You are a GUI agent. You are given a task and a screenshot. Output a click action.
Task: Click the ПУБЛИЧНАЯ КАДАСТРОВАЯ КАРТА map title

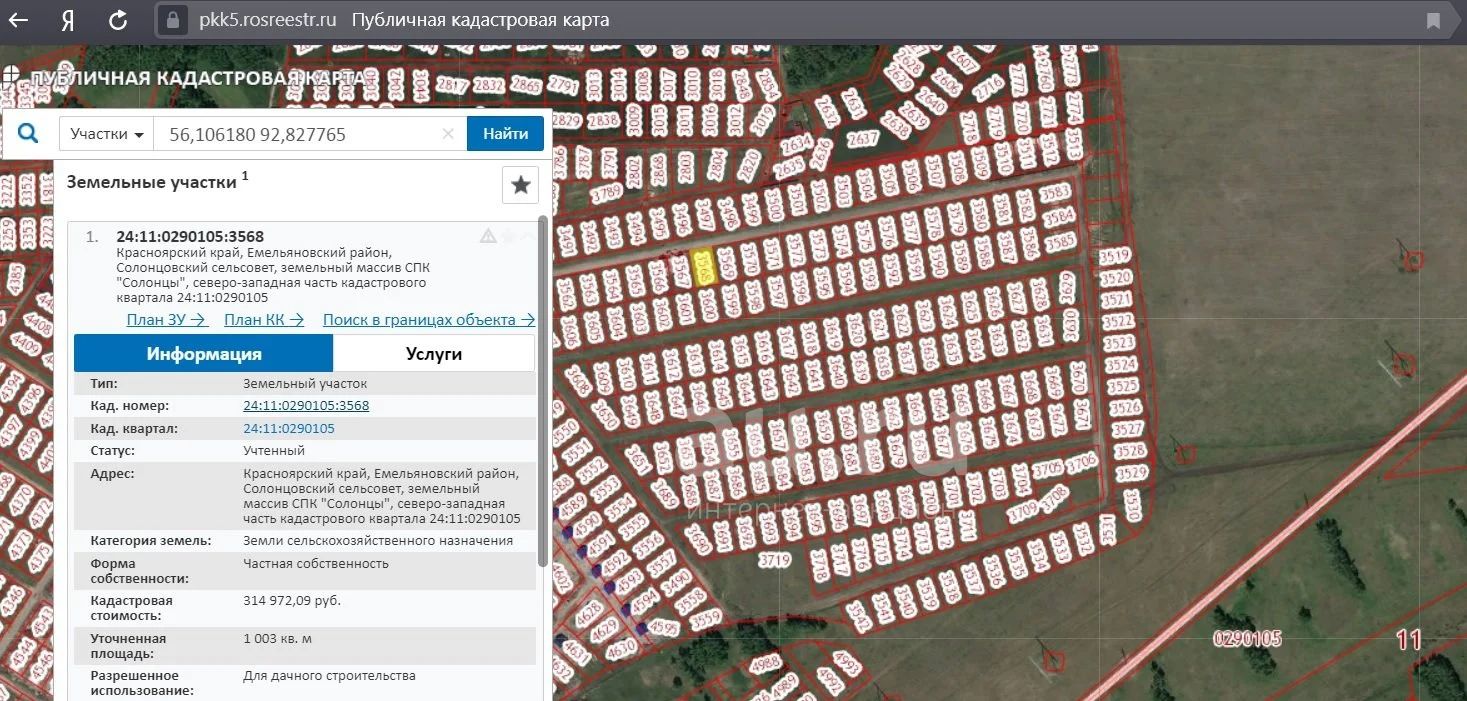[198, 78]
